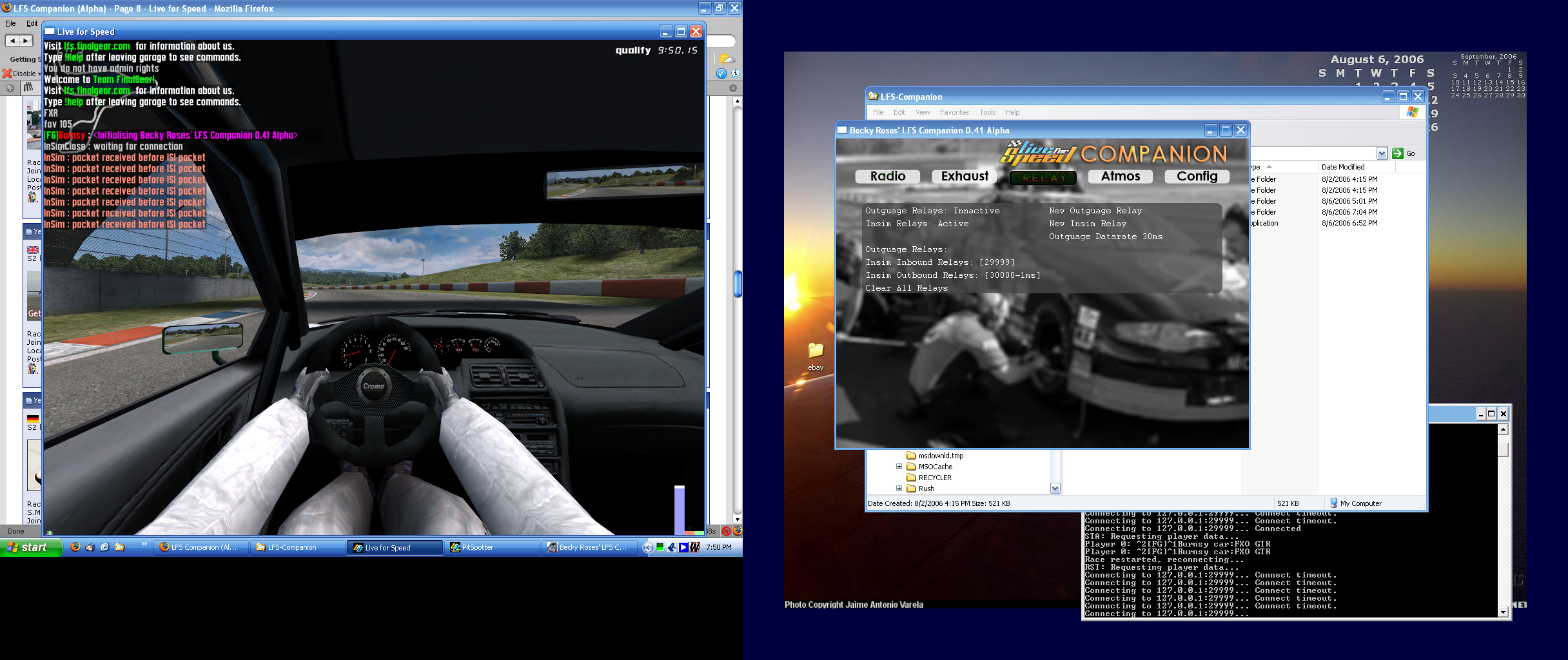Select the Rush folder in tree
Viewport: 1568px width, 660px height.
pos(926,489)
